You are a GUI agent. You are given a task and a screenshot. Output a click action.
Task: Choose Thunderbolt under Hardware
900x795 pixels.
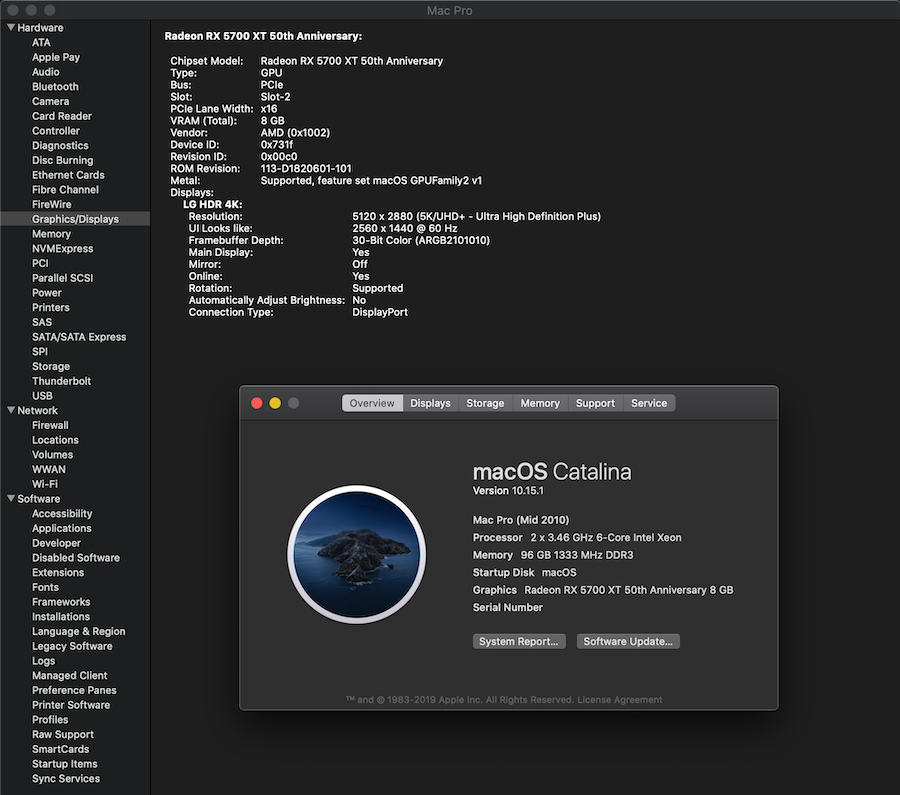click(61, 381)
